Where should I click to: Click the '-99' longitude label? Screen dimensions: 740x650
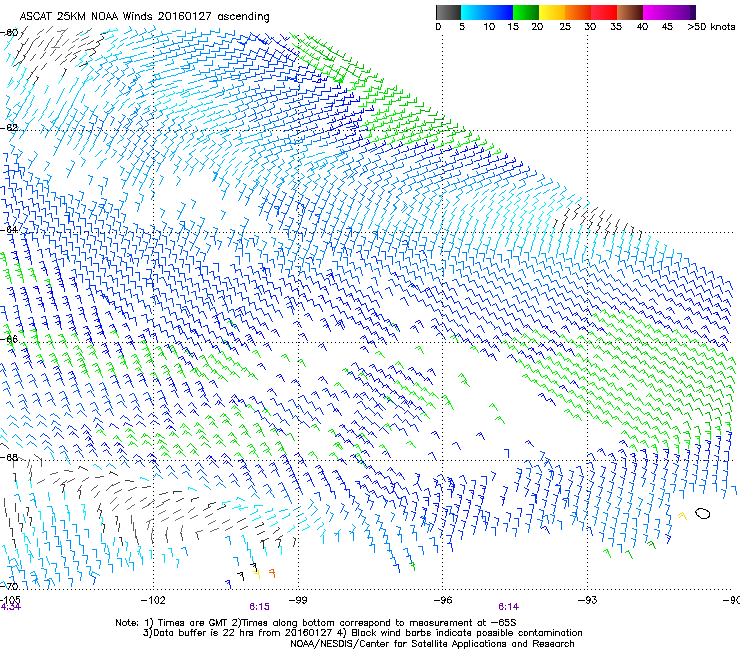point(298,600)
